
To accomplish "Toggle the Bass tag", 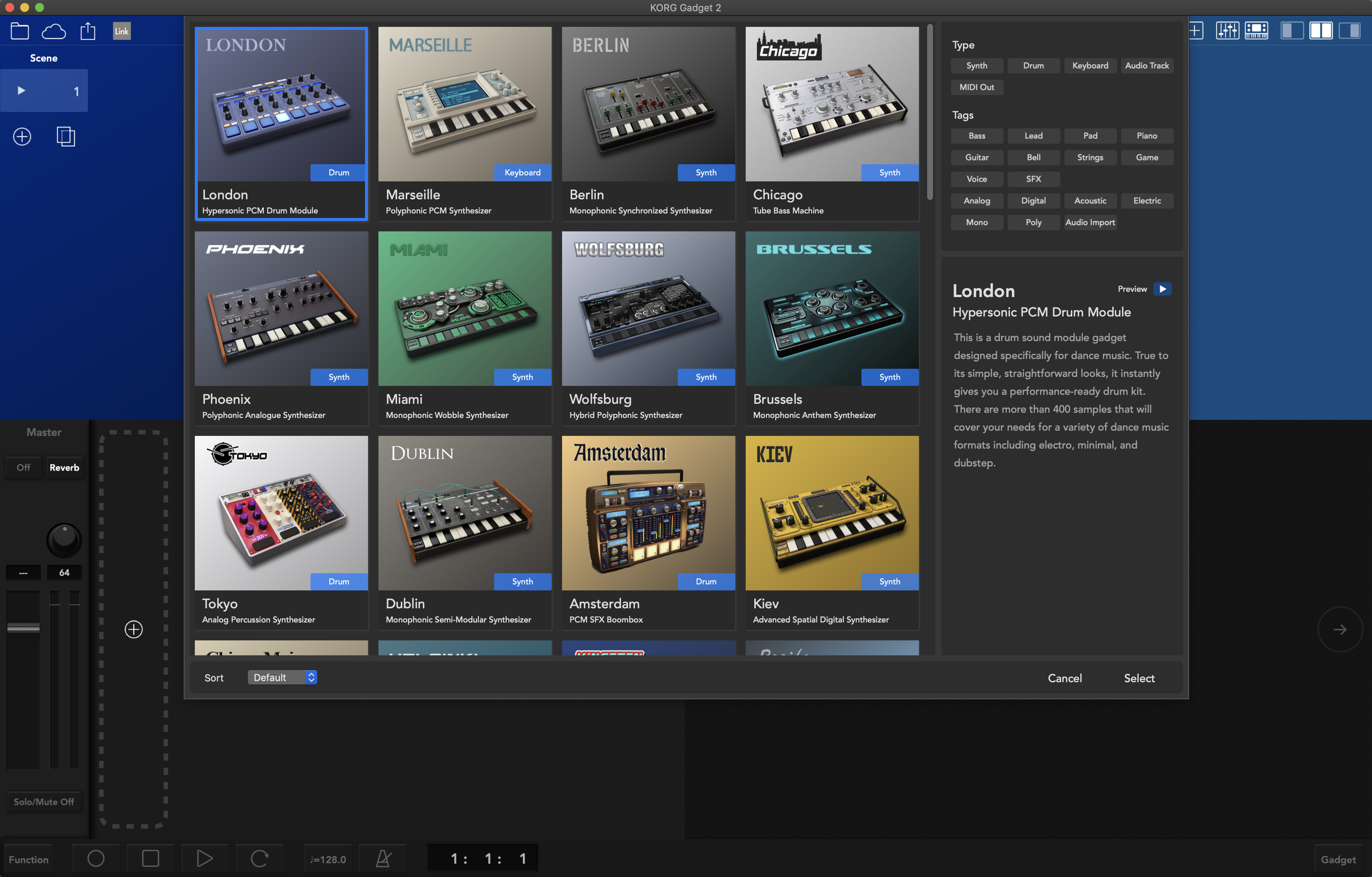I will [977, 135].
